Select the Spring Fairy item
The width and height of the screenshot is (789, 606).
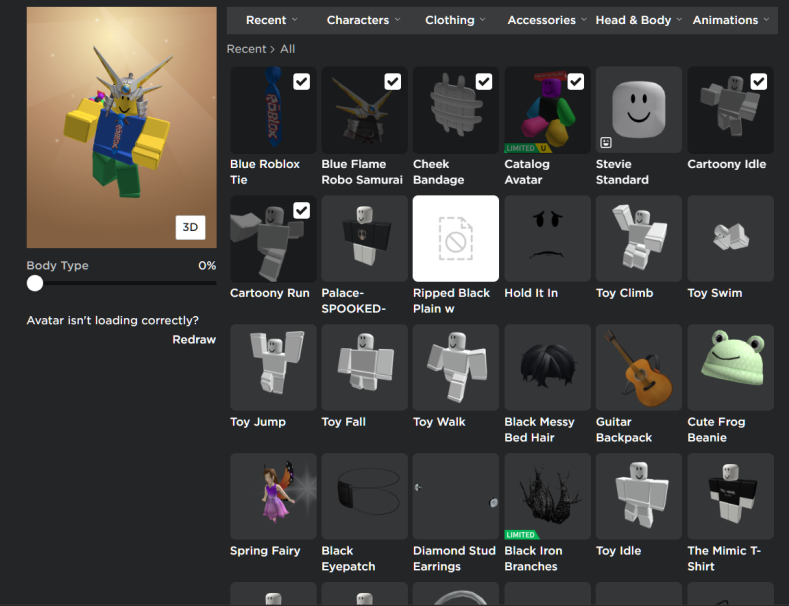click(273, 496)
